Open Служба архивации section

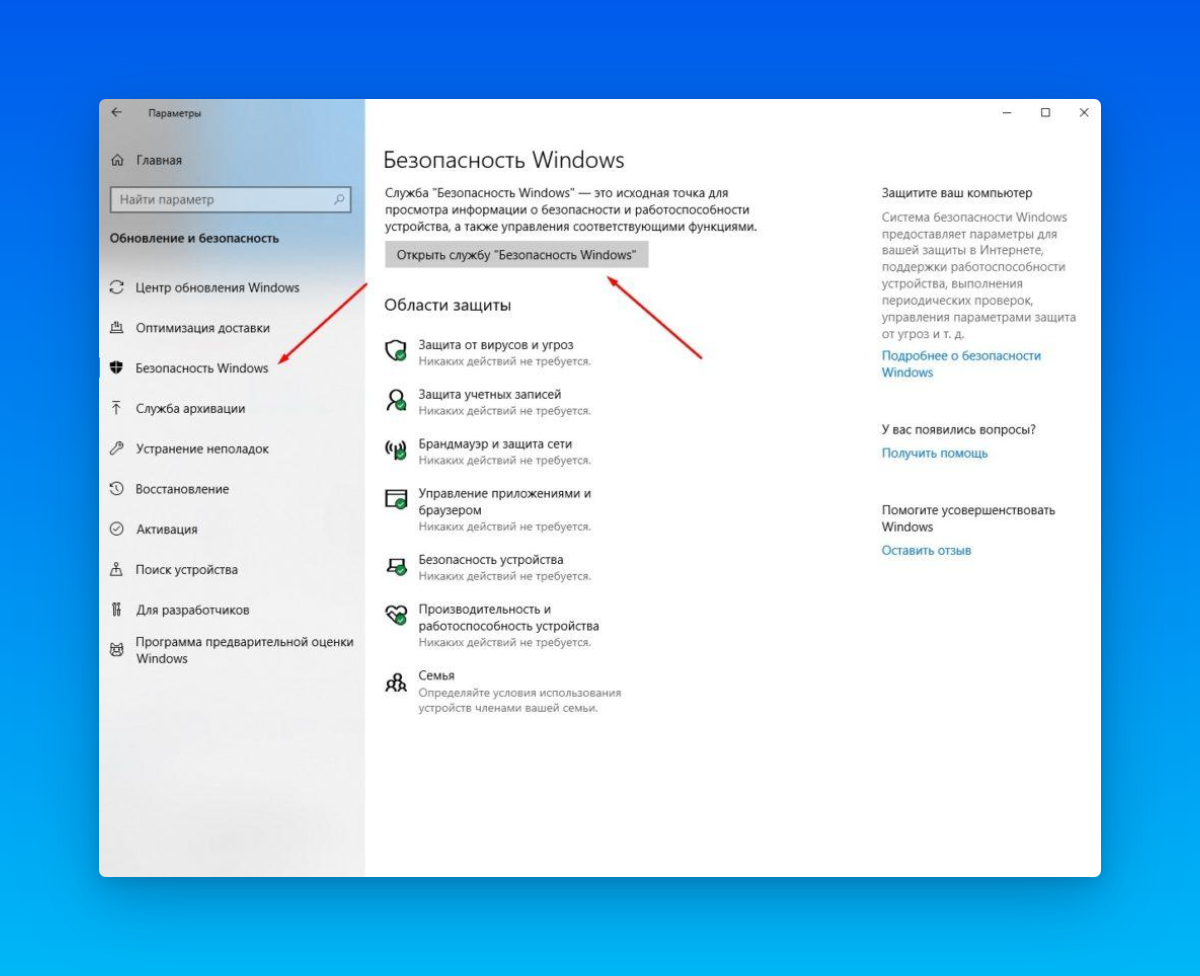pos(190,408)
